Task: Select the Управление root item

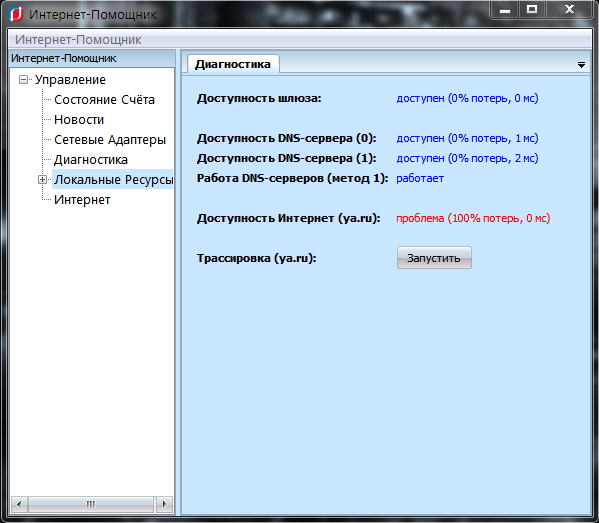Action: click(x=70, y=80)
